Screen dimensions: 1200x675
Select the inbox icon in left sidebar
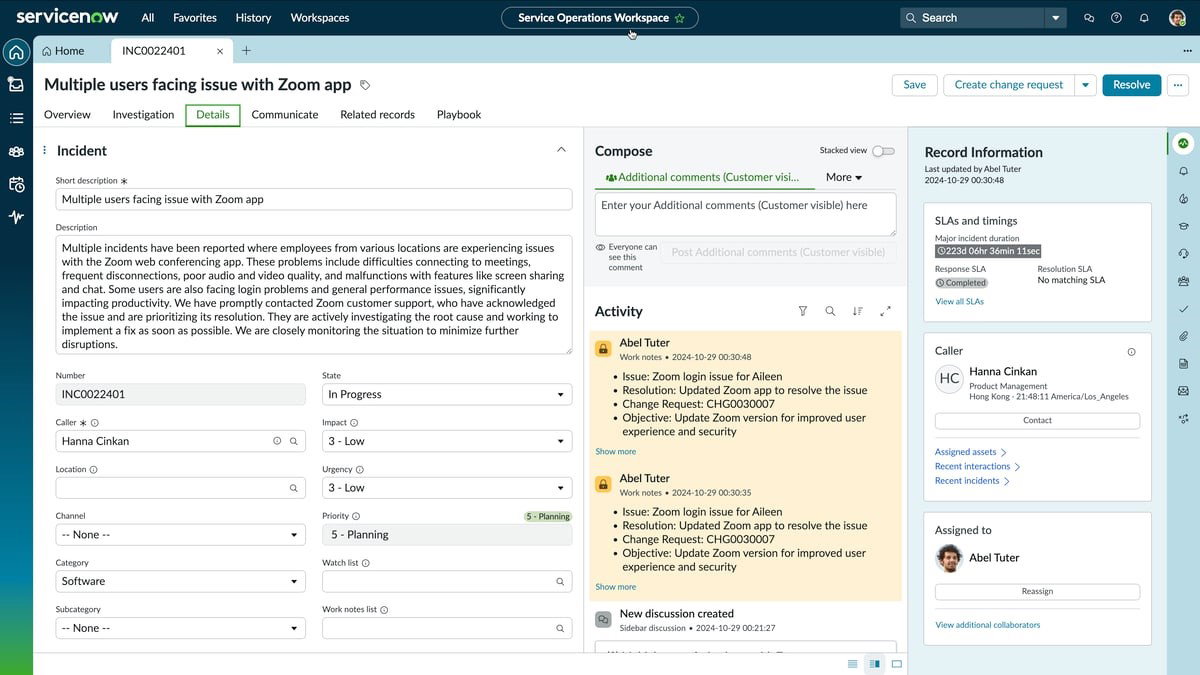tap(15, 85)
